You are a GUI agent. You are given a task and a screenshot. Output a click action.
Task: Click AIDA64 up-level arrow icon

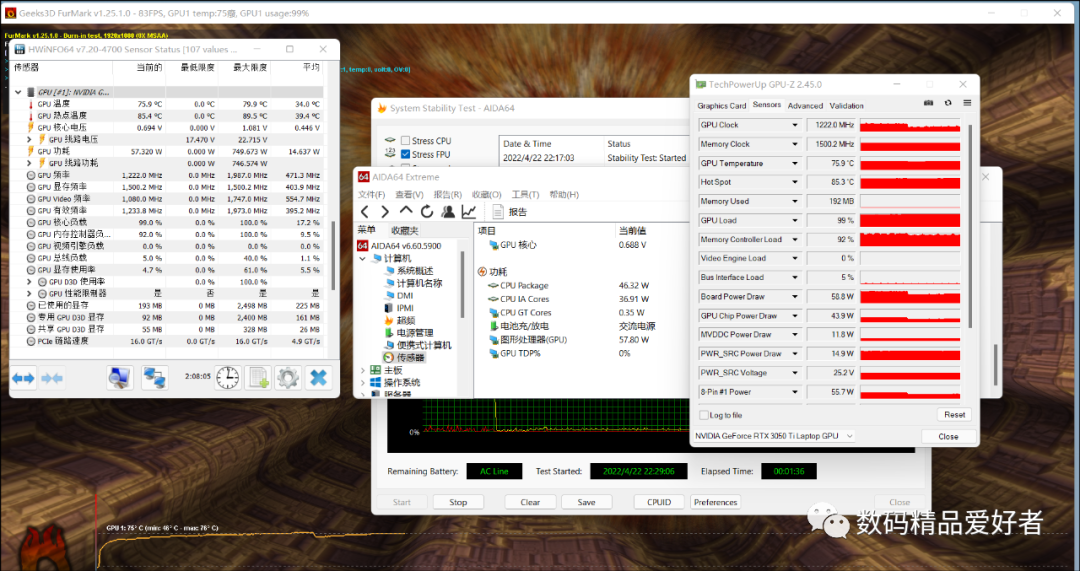(x=406, y=211)
